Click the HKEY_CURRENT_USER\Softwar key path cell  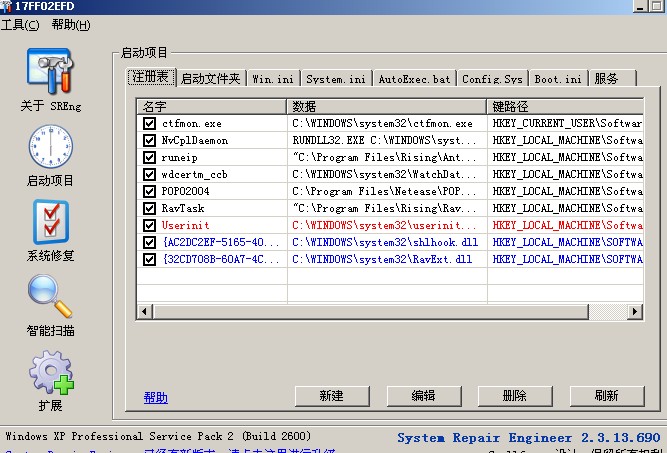(x=567, y=123)
